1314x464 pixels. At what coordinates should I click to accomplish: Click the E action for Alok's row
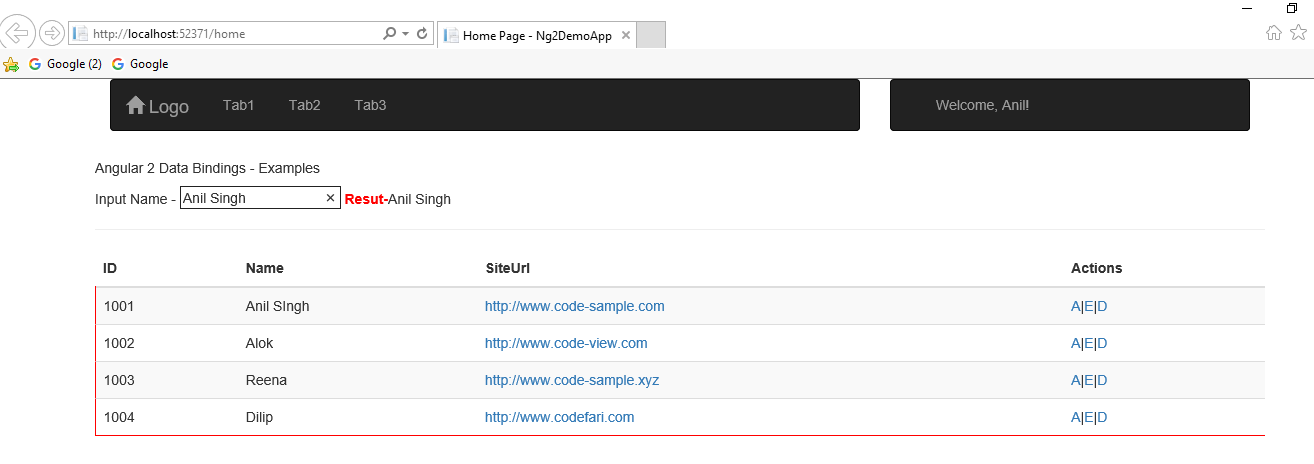[x=1089, y=343]
